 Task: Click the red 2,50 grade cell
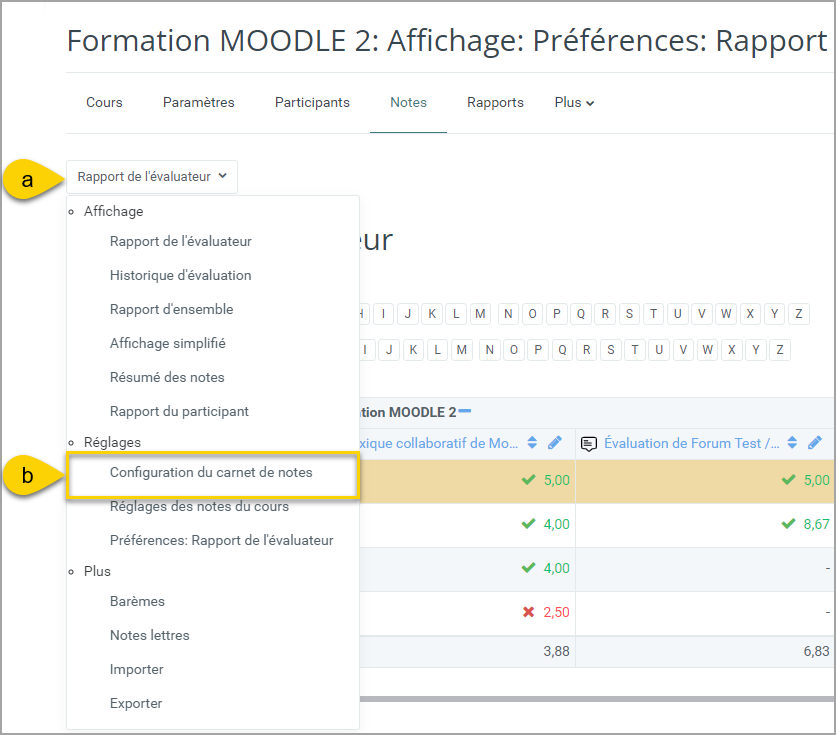[468, 613]
